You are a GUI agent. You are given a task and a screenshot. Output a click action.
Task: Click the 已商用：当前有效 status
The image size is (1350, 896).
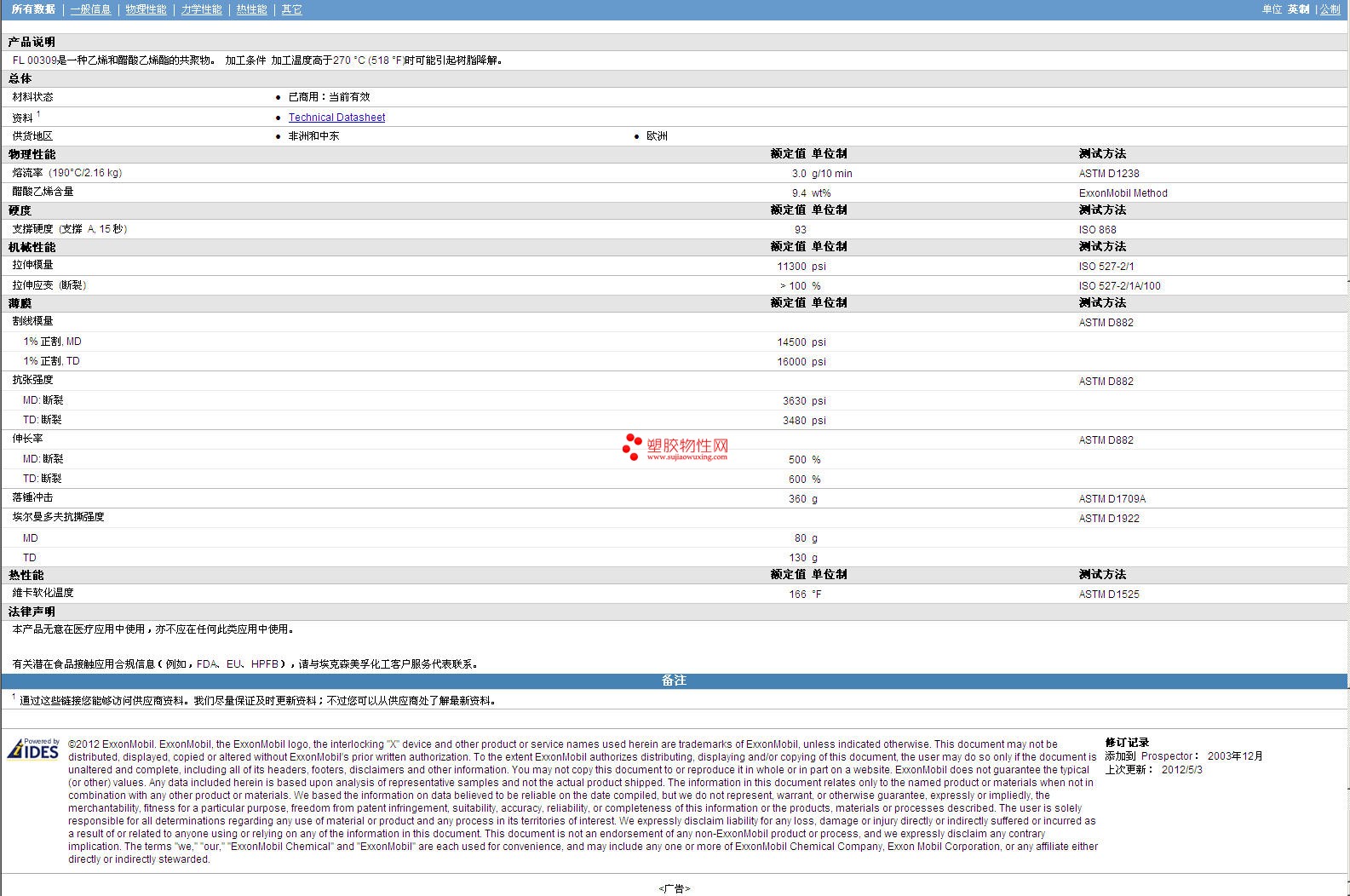pos(329,97)
